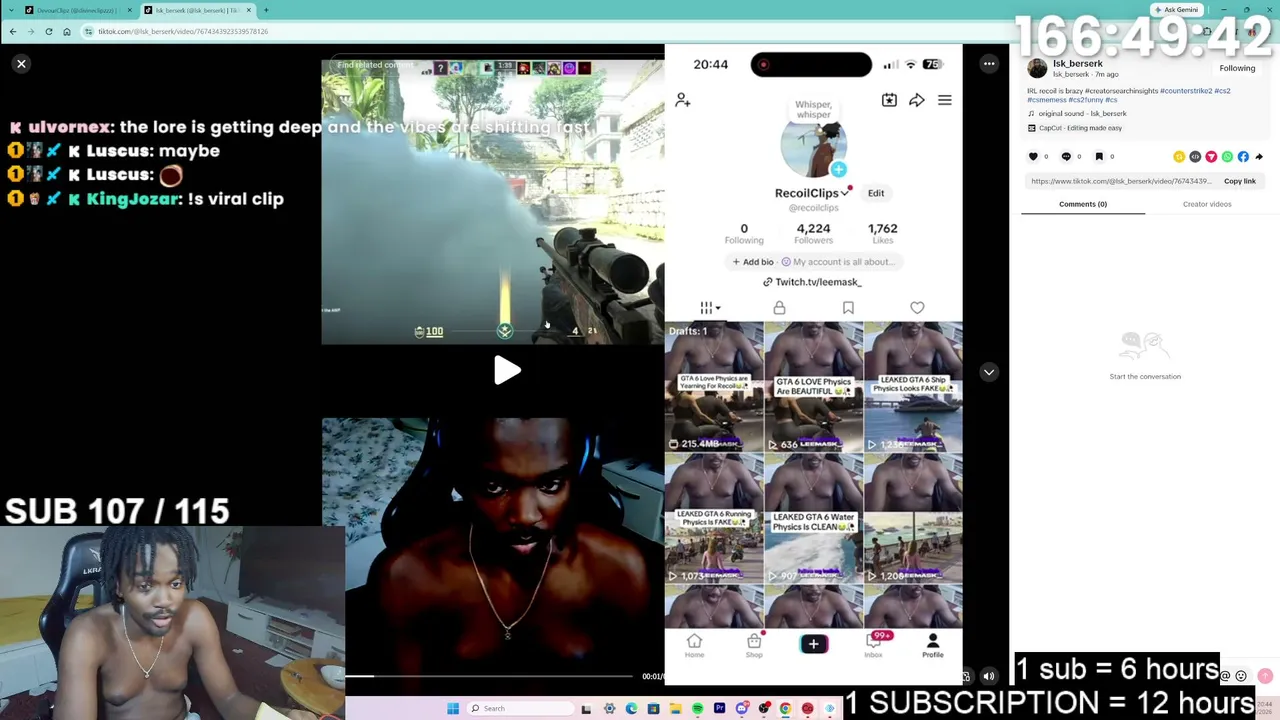Click the Ask Gemini button
Screen dimensions: 1280x720
click(x=1176, y=10)
